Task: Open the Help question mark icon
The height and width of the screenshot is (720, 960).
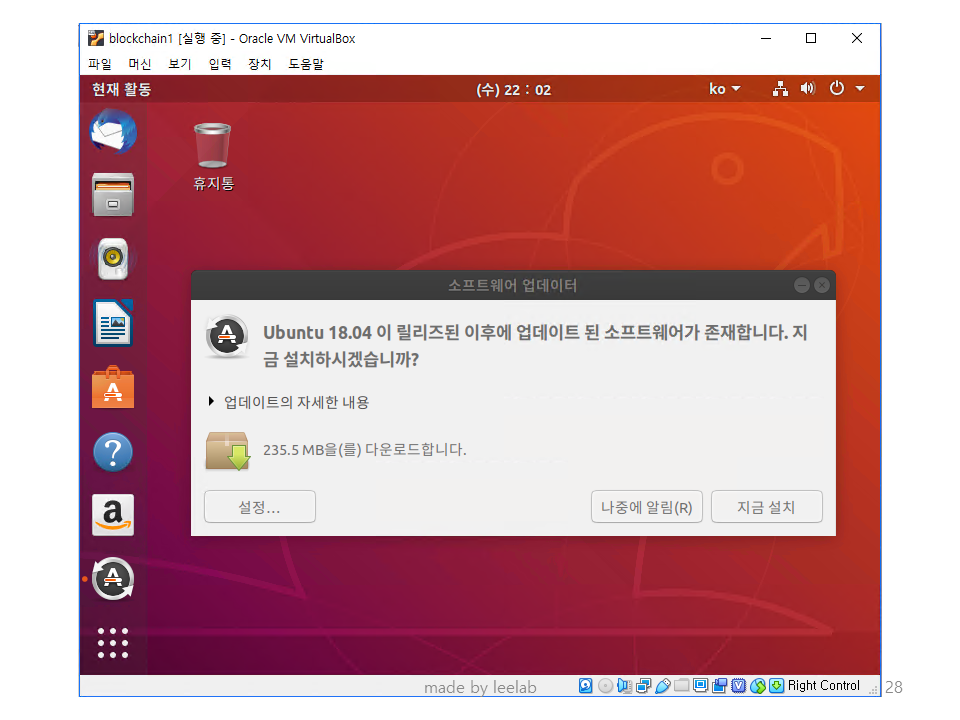Action: point(113,452)
